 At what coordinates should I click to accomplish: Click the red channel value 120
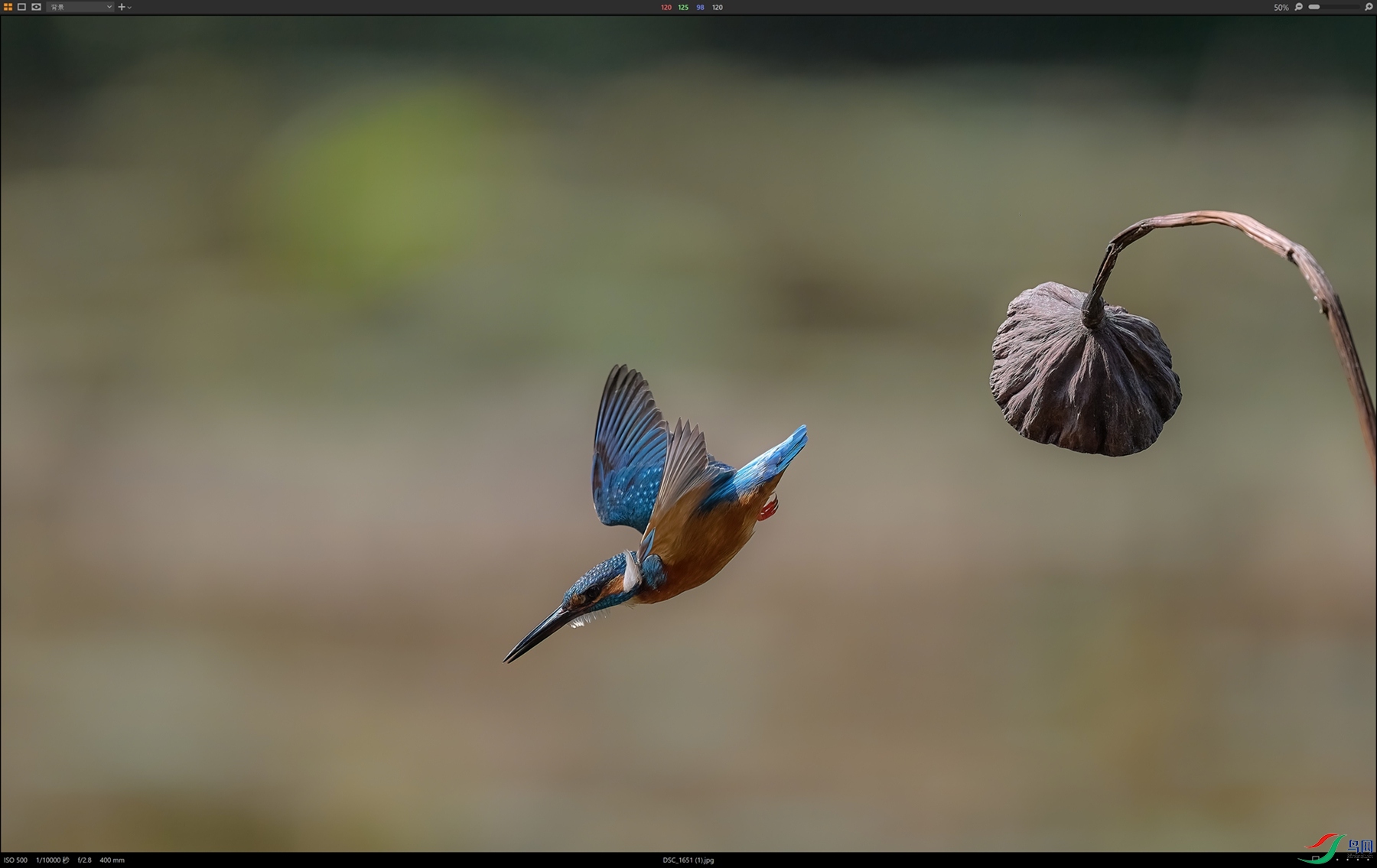666,8
